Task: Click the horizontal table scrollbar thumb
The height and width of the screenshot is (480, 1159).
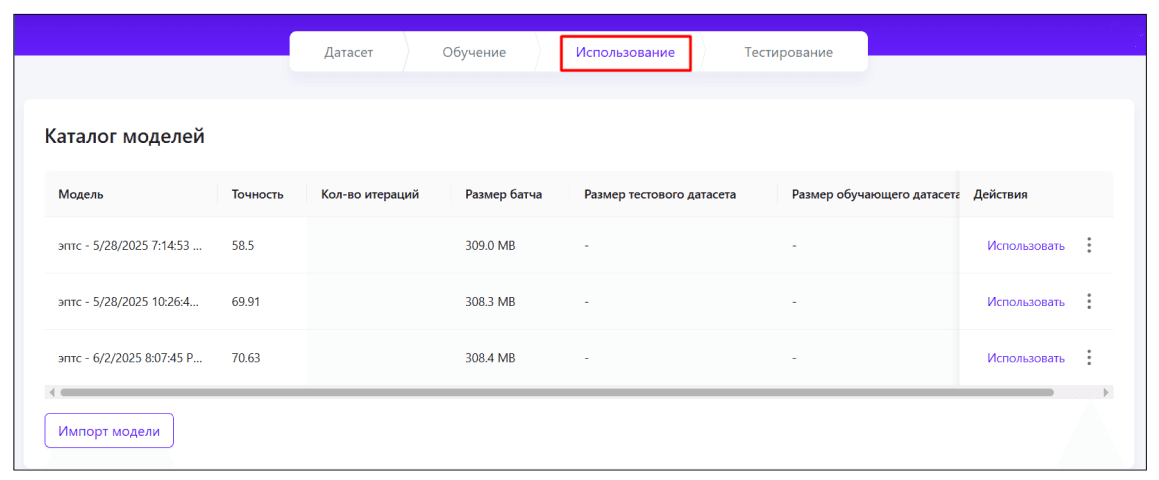Action: [556, 392]
